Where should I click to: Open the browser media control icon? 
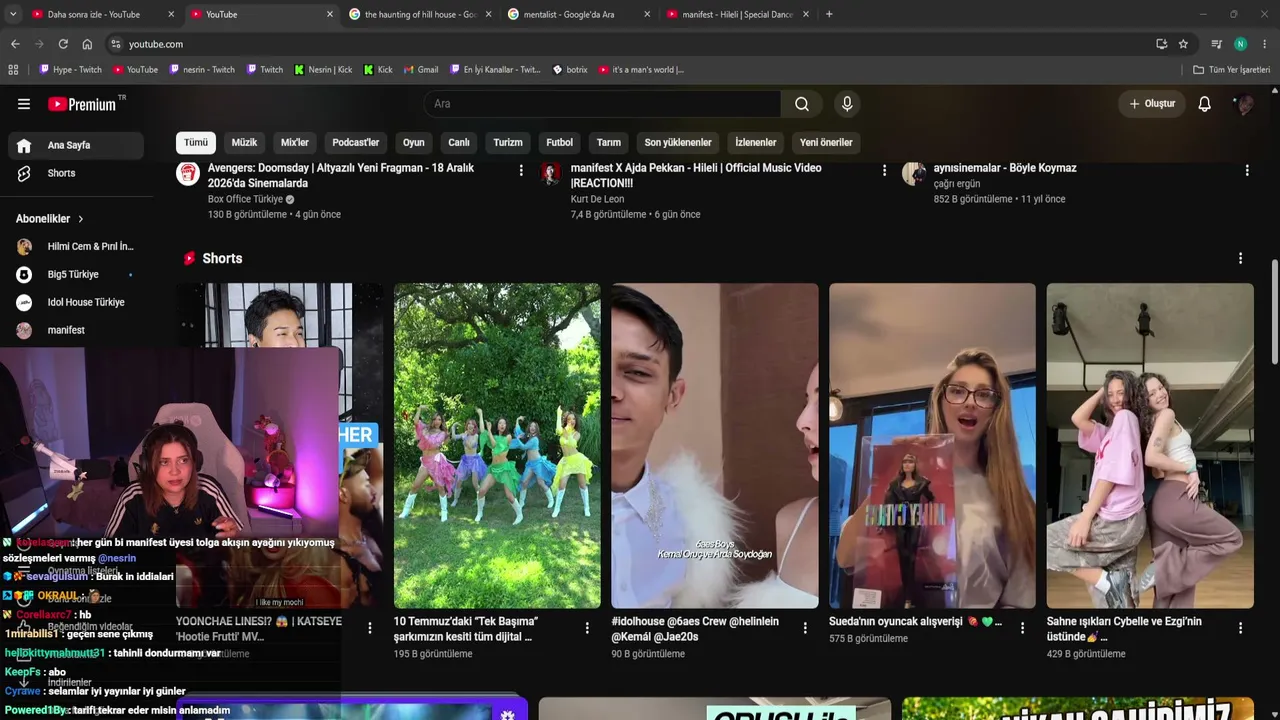pyautogui.click(x=1216, y=44)
